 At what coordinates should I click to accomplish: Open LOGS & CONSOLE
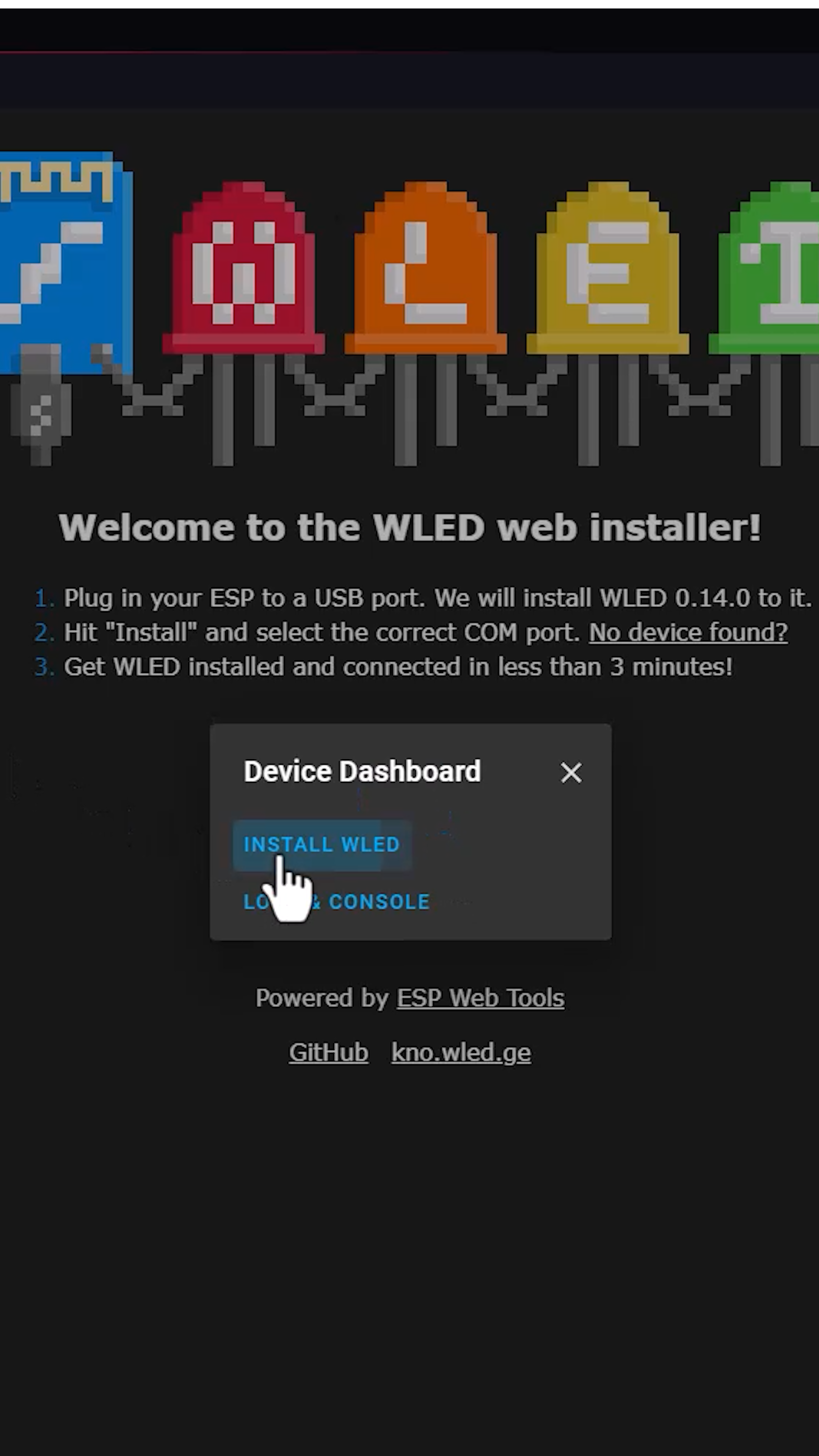(x=336, y=902)
